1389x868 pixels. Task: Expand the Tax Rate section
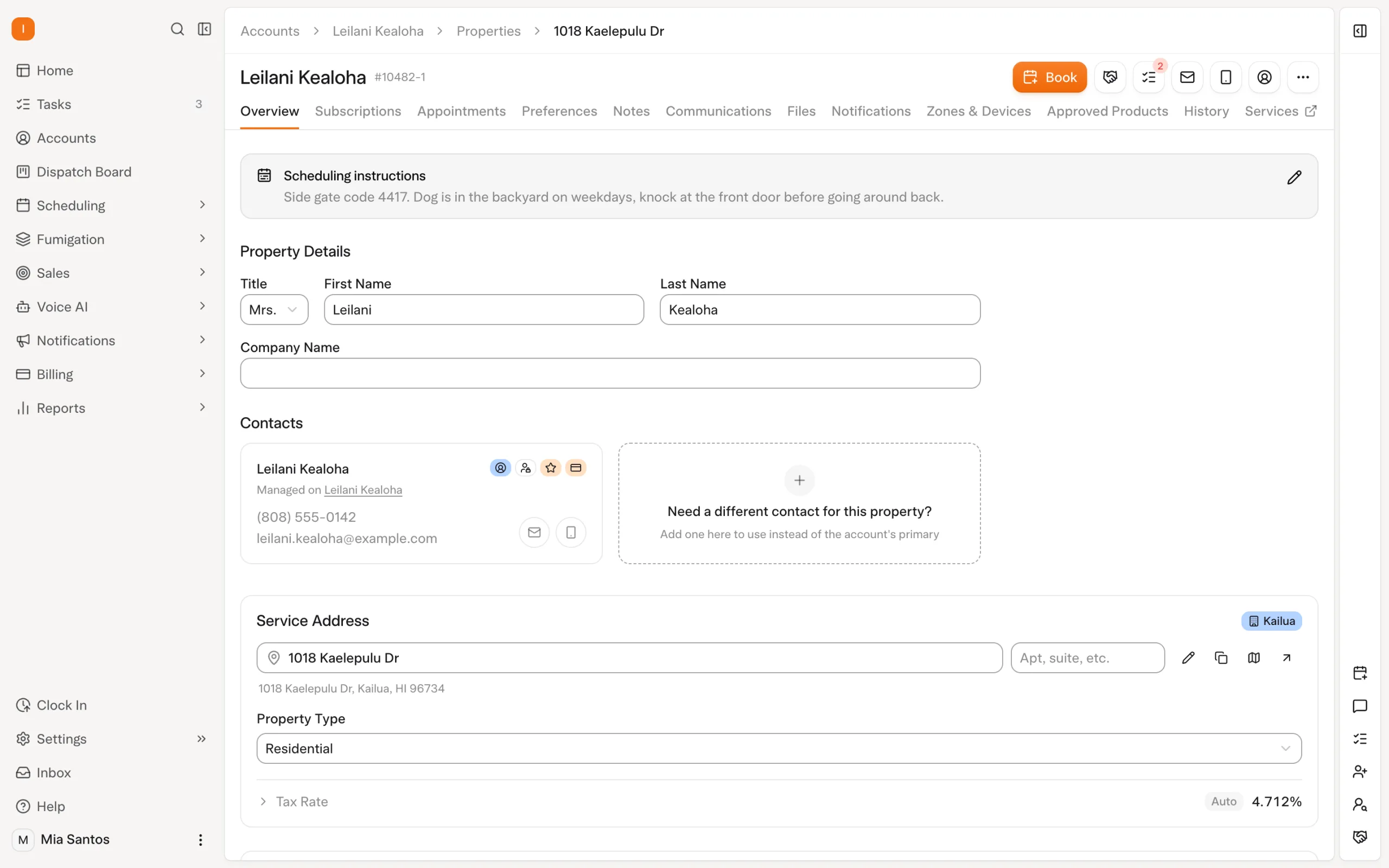pyautogui.click(x=263, y=801)
